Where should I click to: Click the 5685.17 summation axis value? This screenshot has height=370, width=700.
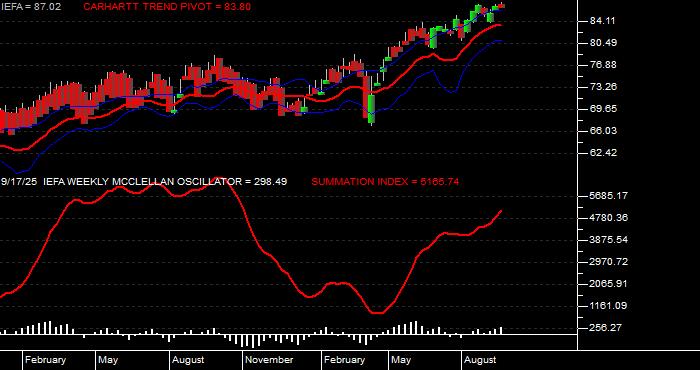(x=609, y=196)
